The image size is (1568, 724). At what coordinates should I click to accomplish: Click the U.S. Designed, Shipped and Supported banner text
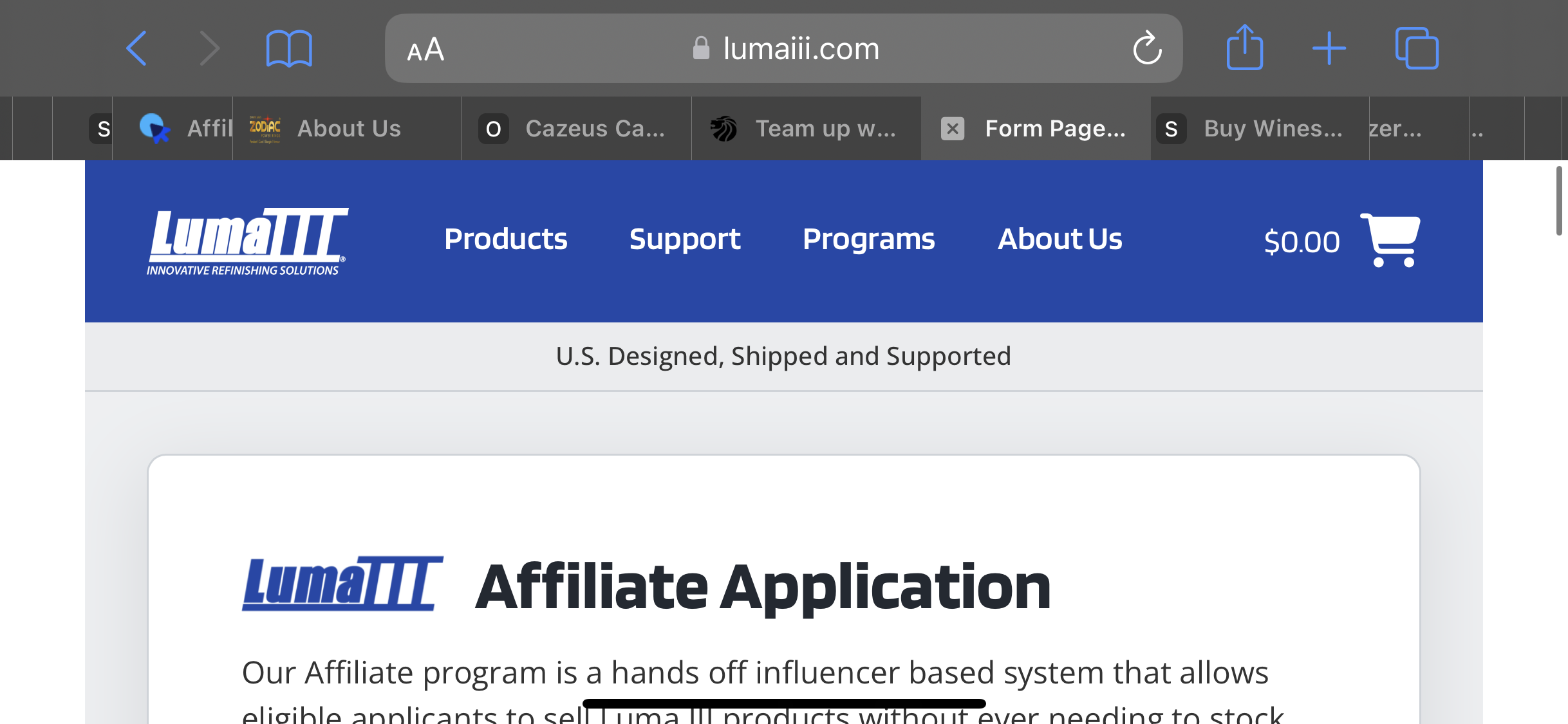coord(783,356)
